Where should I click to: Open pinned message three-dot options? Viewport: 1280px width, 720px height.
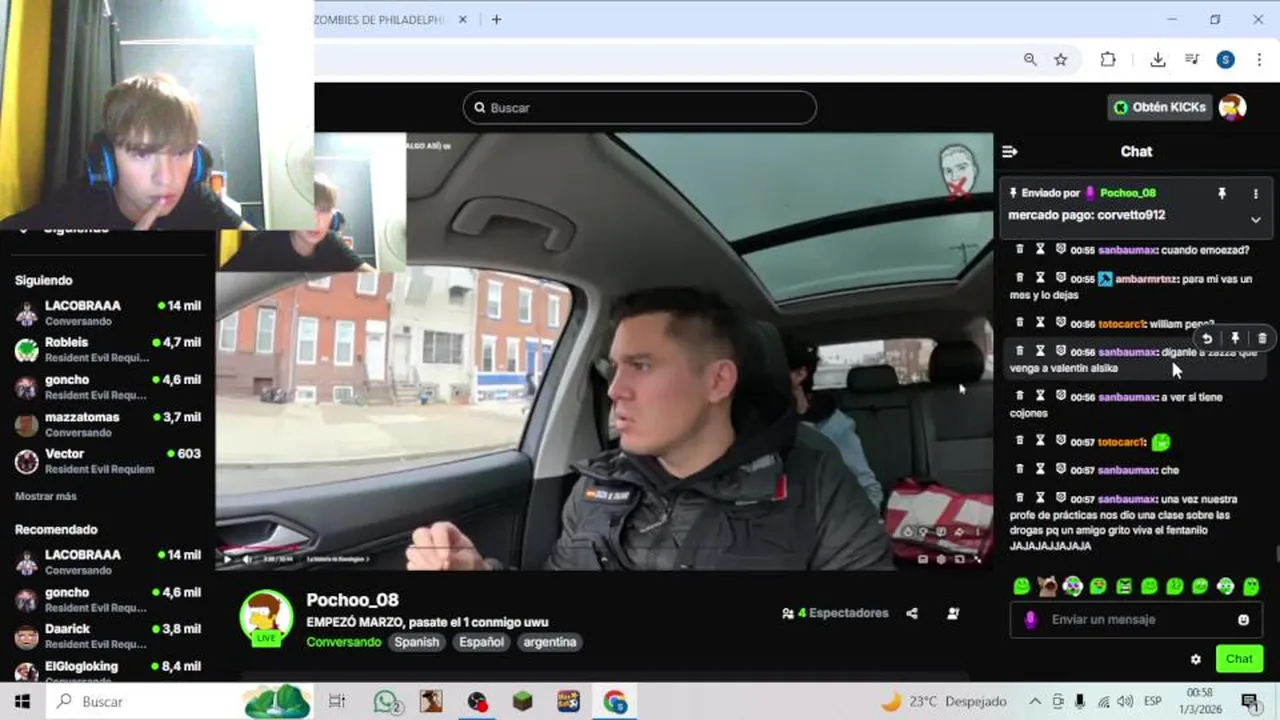pyautogui.click(x=1256, y=193)
